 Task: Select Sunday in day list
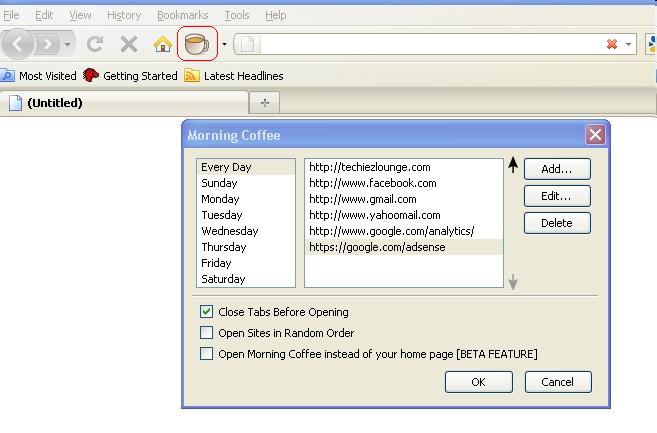(x=246, y=183)
